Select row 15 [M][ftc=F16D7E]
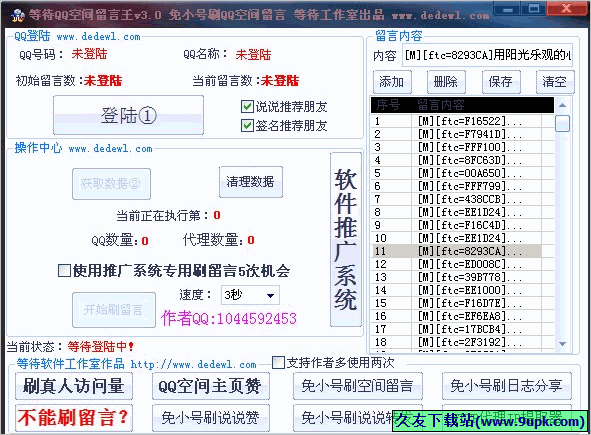The height and width of the screenshot is (435, 591). click(x=462, y=303)
